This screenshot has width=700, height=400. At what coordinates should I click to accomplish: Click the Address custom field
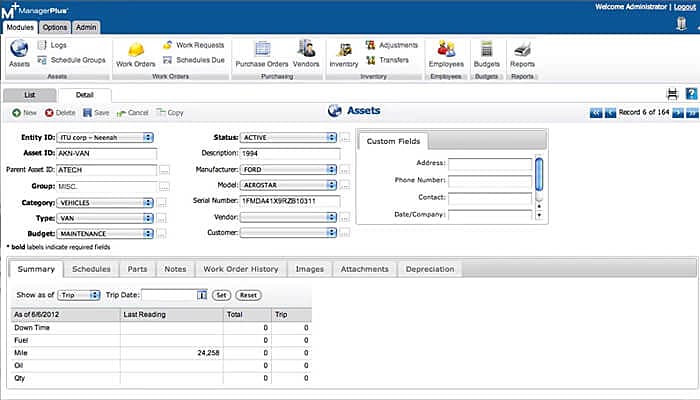coord(490,164)
